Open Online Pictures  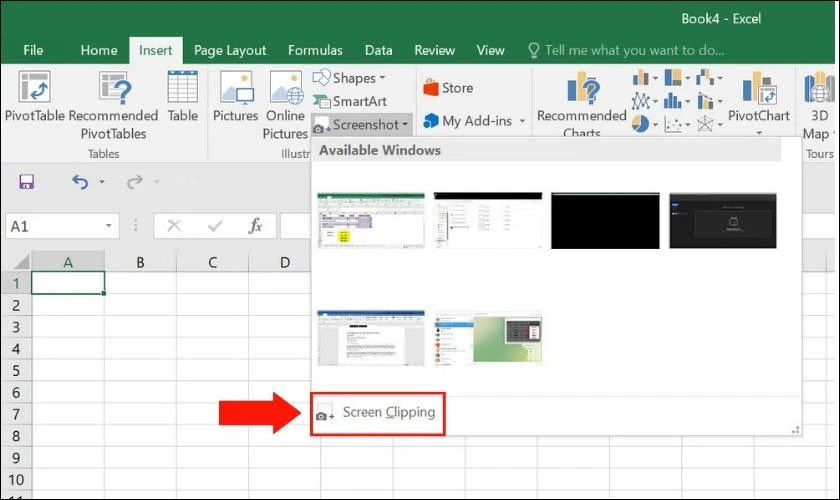click(286, 105)
